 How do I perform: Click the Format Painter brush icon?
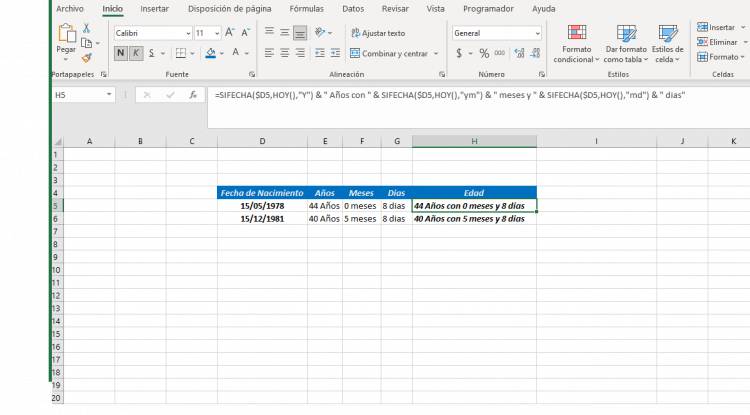coord(86,58)
